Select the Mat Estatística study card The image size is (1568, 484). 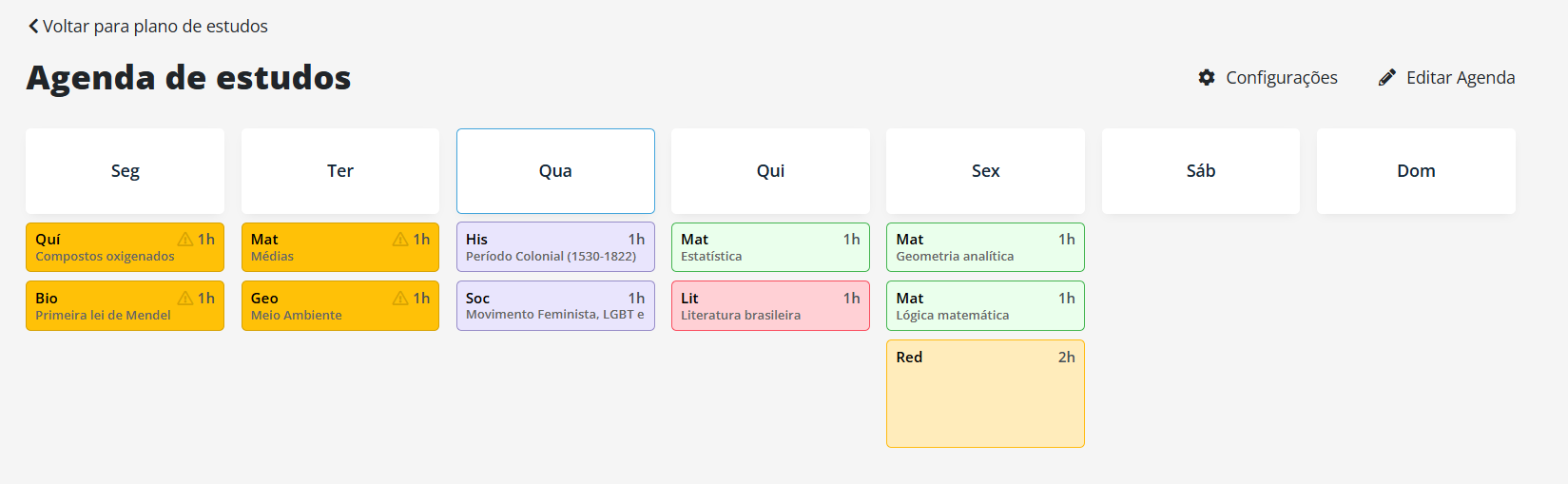(770, 247)
